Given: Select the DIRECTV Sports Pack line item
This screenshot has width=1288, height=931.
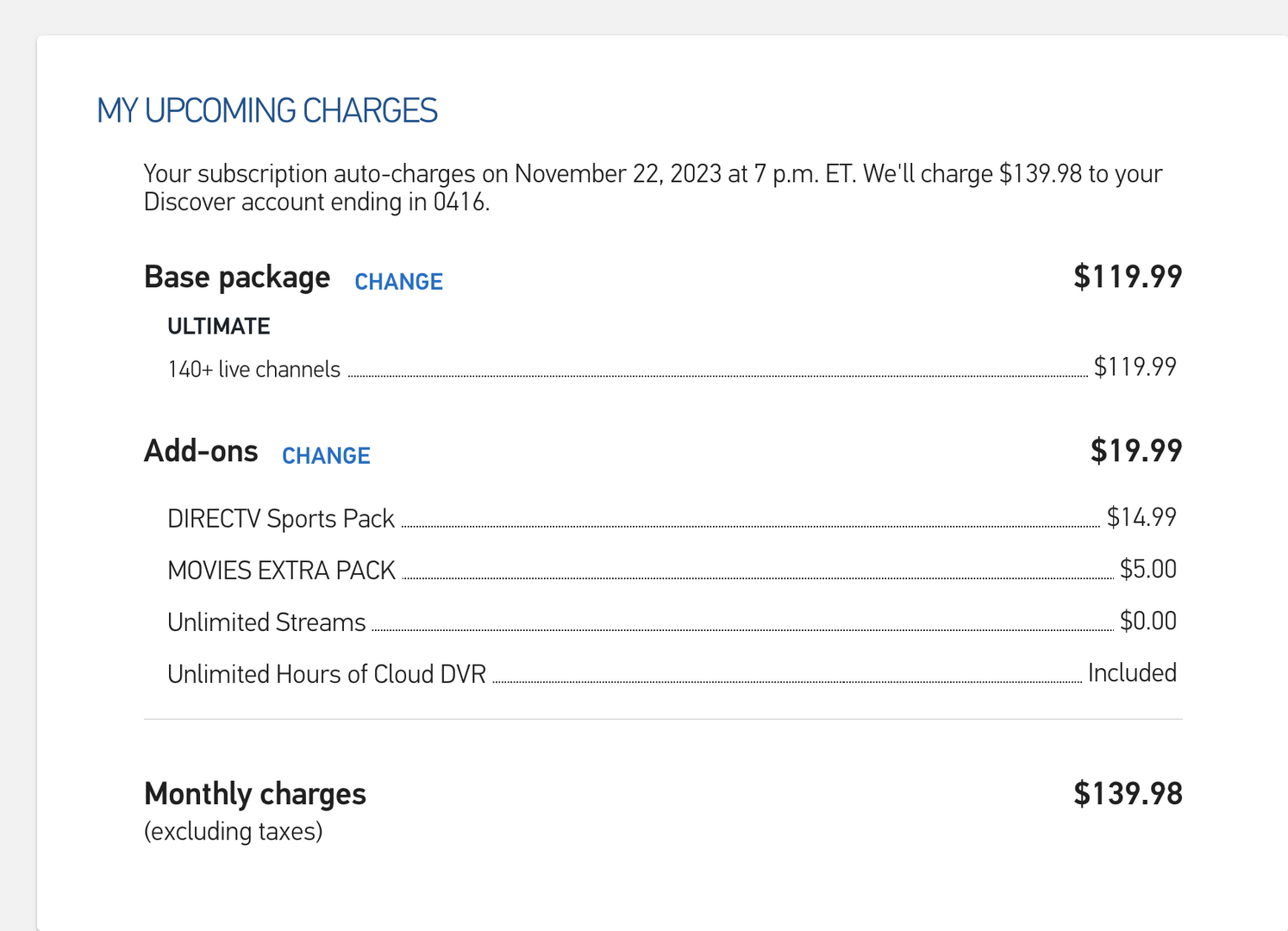Looking at the screenshot, I should click(x=281, y=519).
